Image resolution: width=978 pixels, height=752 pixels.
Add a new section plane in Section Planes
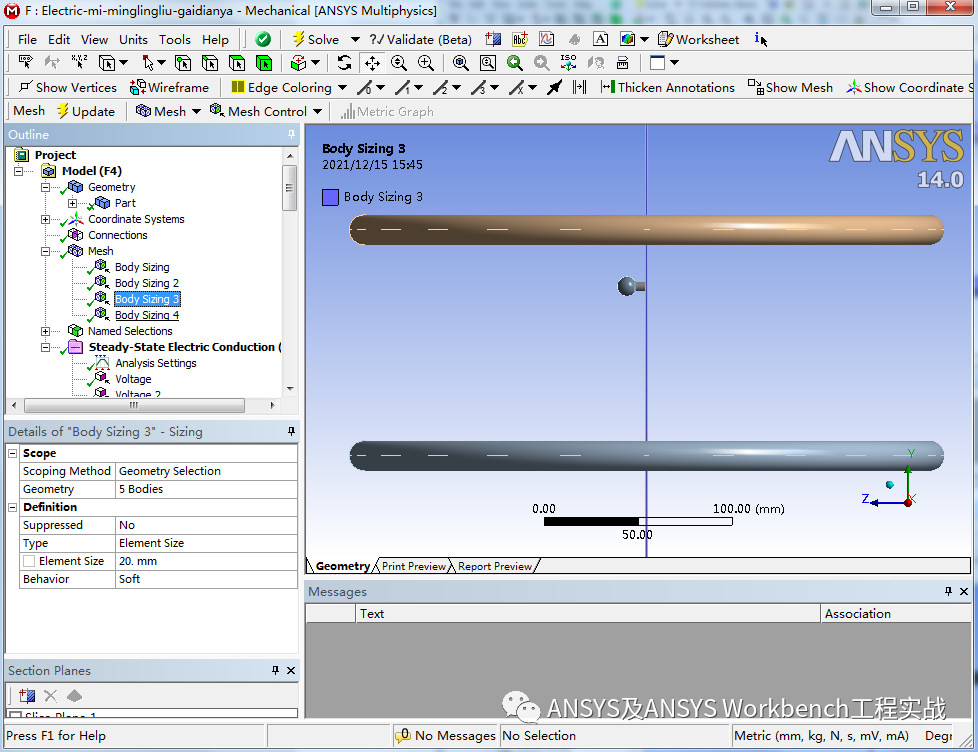point(27,695)
